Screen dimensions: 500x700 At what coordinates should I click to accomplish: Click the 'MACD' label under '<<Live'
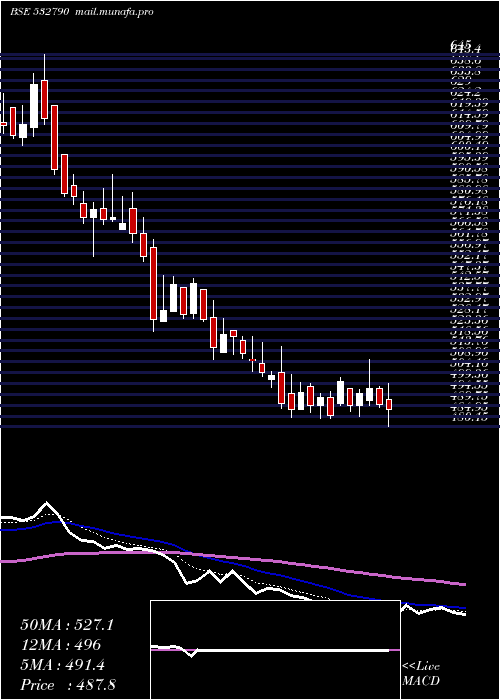[x=421, y=681]
